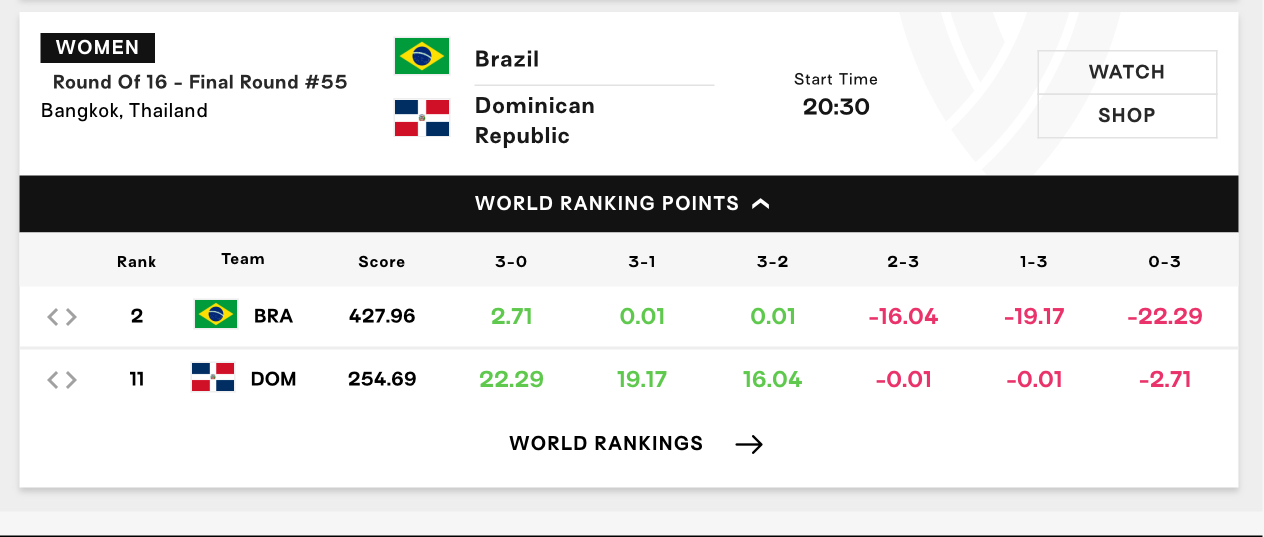Open the Brazil team name
Image resolution: width=1264 pixels, height=537 pixels.
click(507, 59)
